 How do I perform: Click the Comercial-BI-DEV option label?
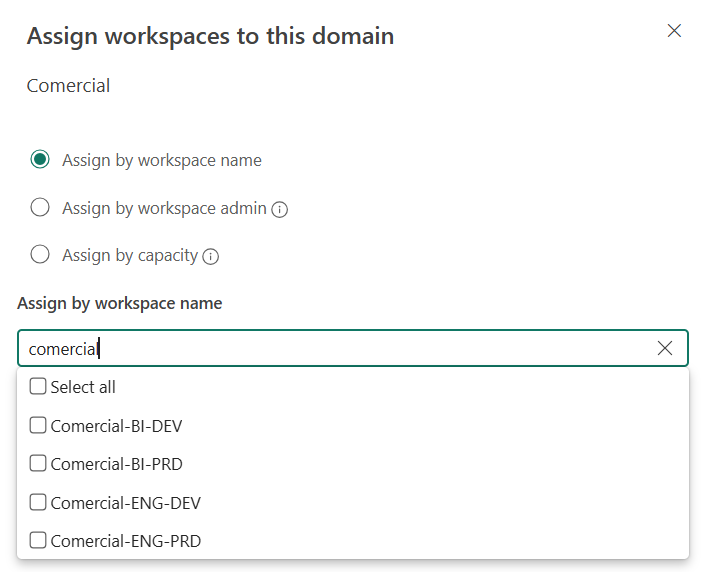(116, 426)
